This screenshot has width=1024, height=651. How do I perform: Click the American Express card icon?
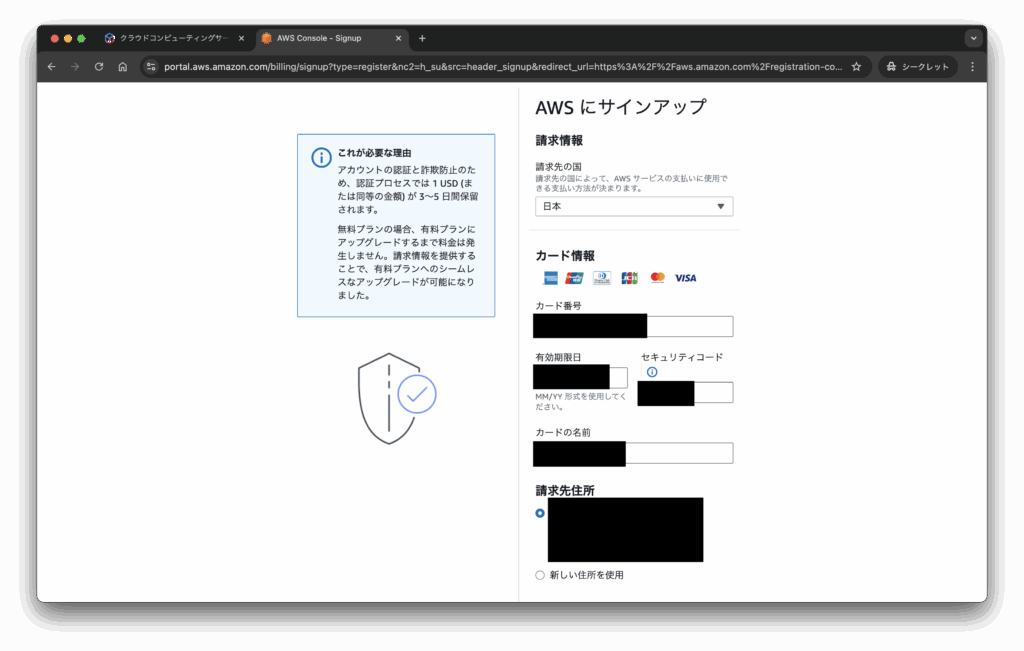click(x=551, y=278)
